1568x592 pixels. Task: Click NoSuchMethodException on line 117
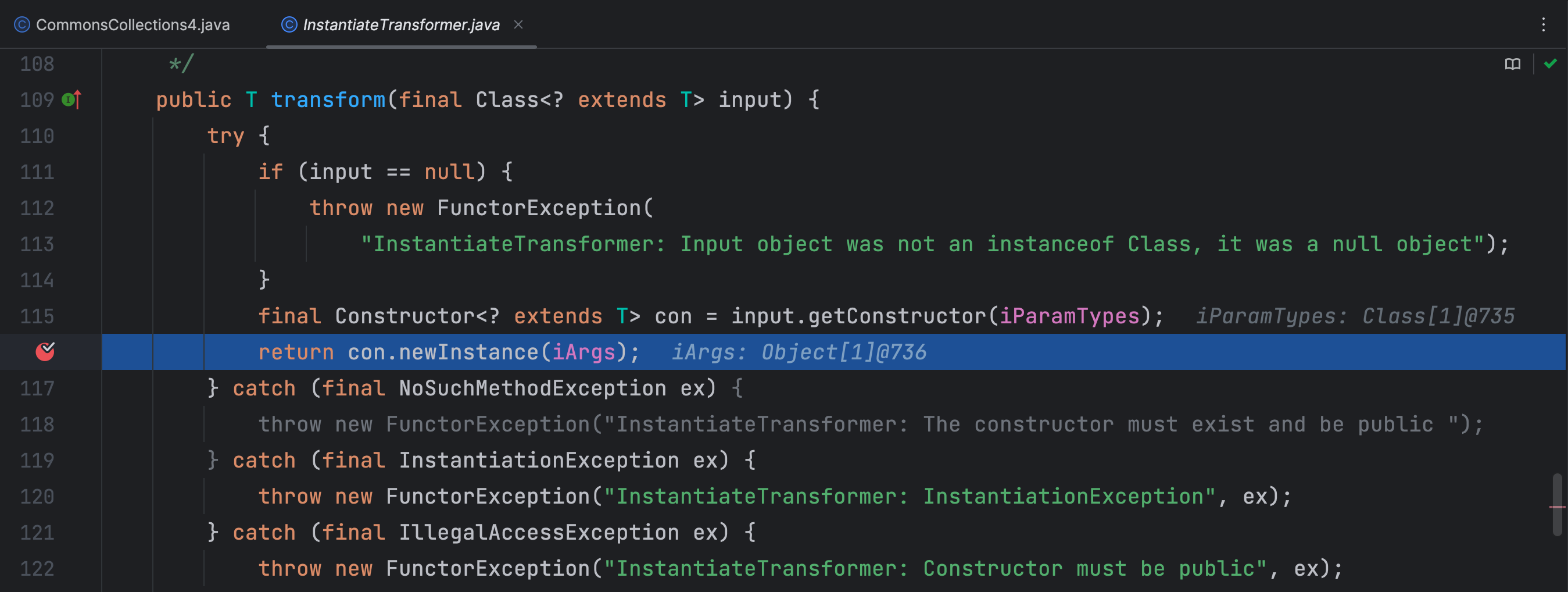(532, 388)
